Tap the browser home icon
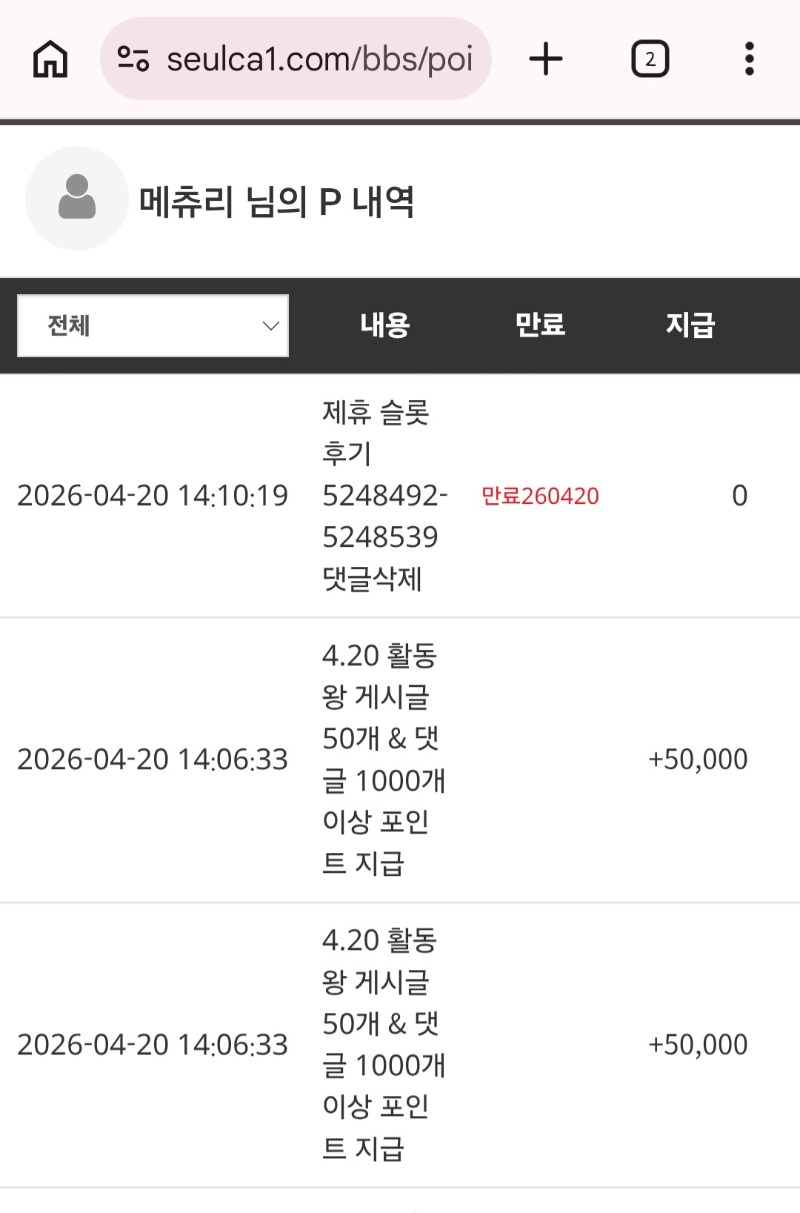This screenshot has width=800, height=1213. [50, 60]
